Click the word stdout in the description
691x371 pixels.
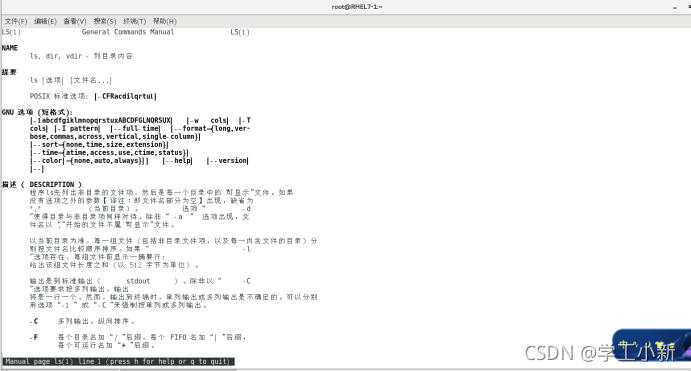click(x=138, y=281)
